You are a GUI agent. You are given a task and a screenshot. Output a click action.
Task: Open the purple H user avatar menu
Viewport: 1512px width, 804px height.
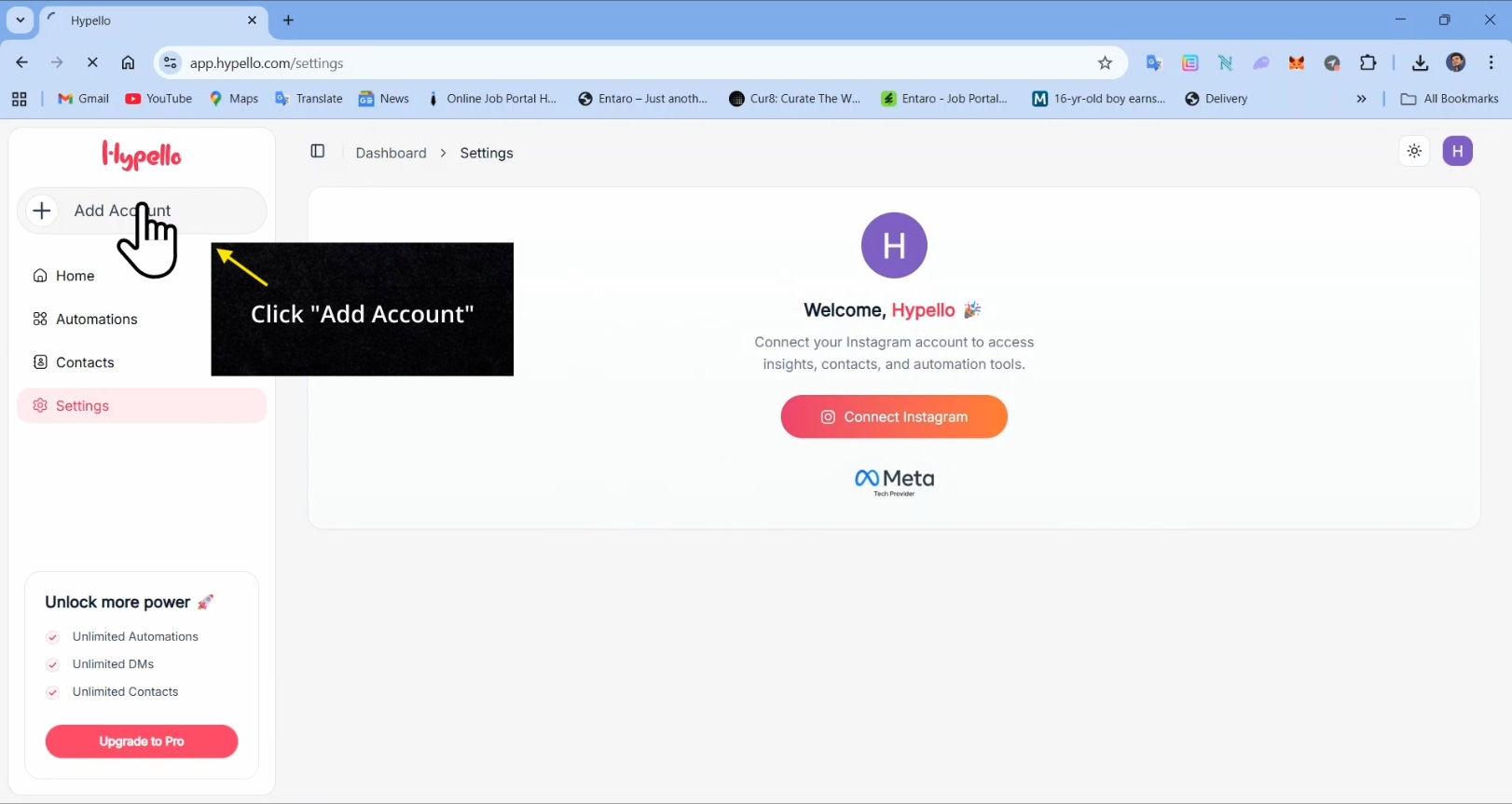(1457, 151)
